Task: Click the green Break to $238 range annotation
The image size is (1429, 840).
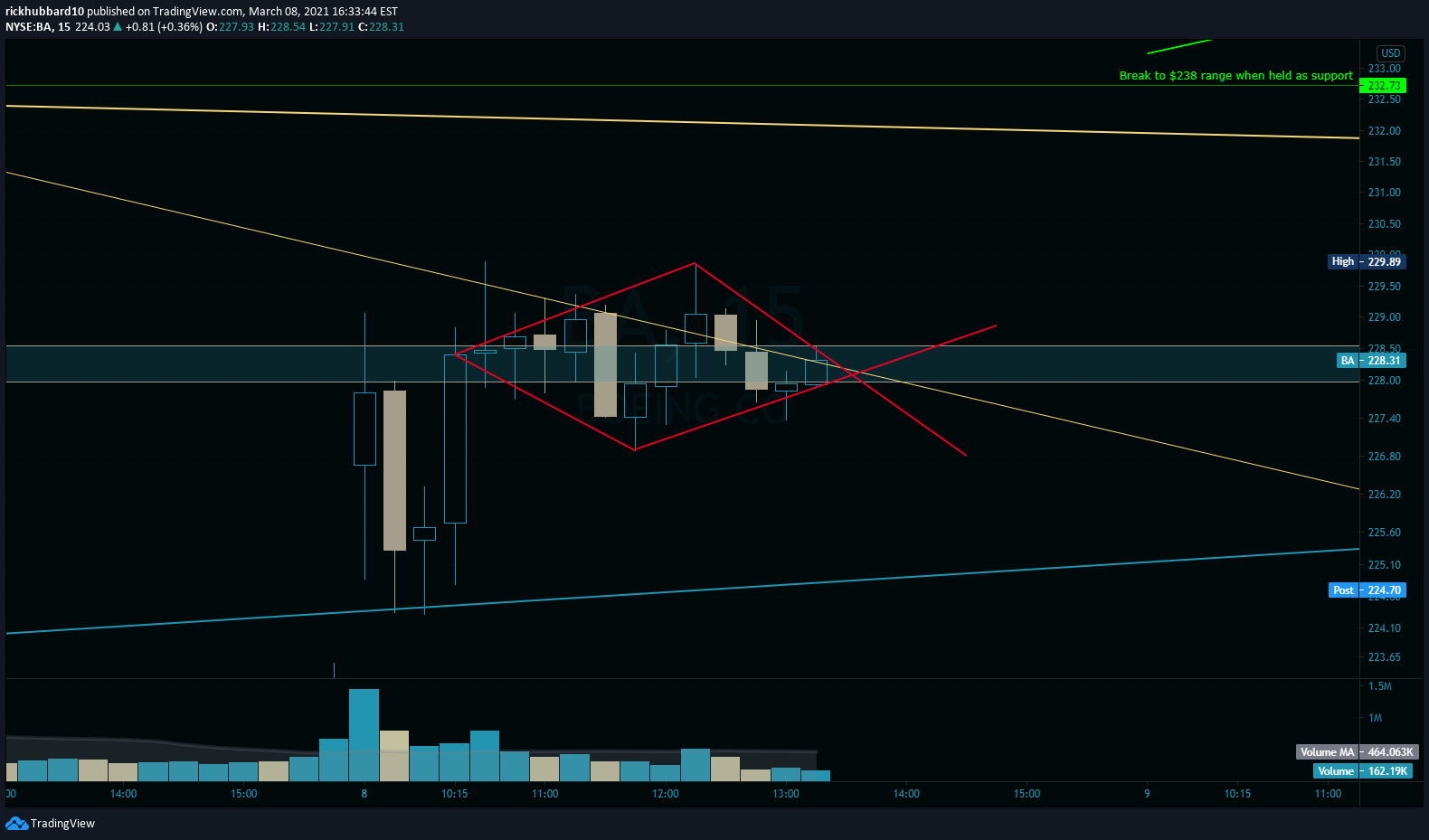Action: (1235, 76)
